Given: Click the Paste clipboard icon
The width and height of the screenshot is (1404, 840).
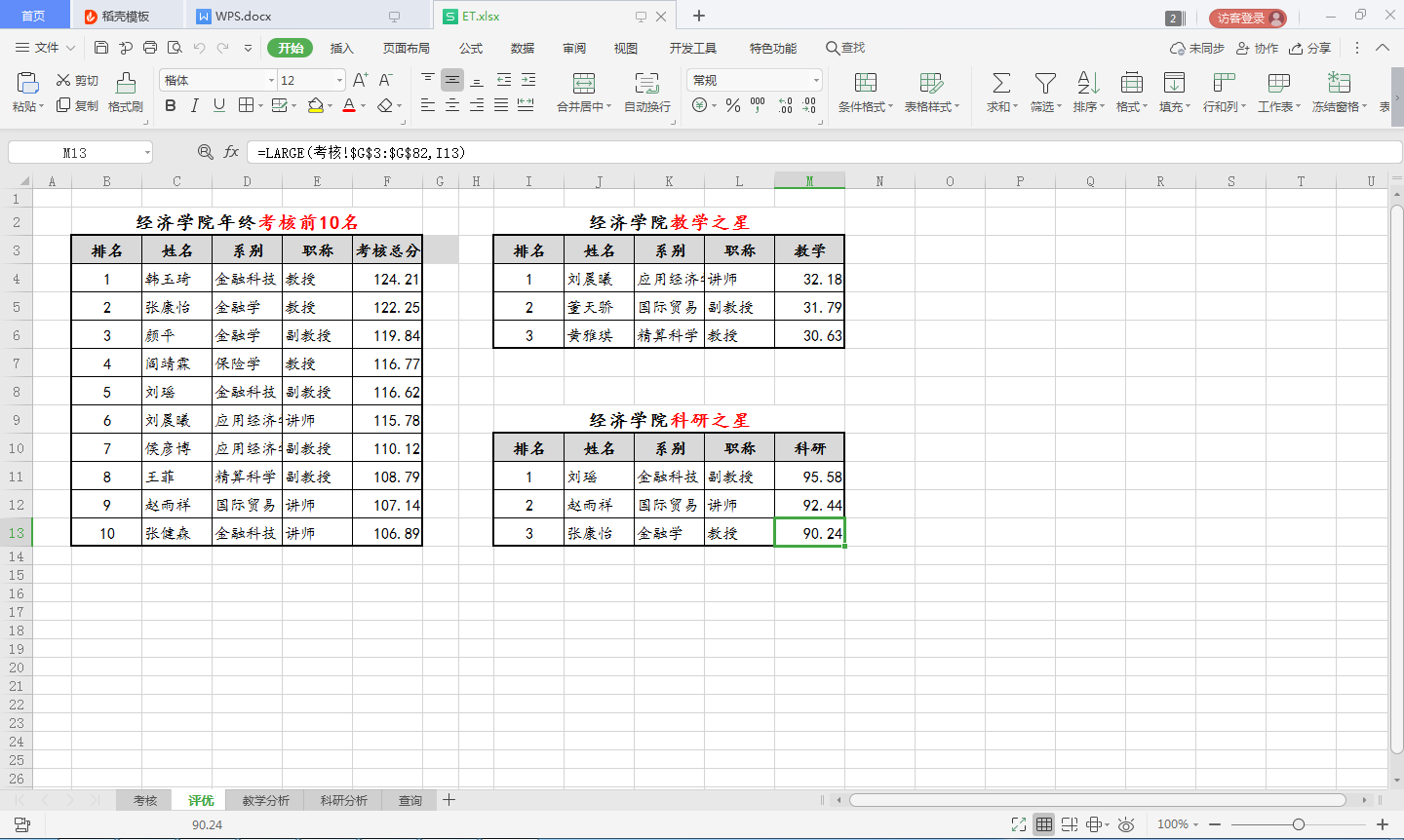Looking at the screenshot, I should pyautogui.click(x=27, y=82).
